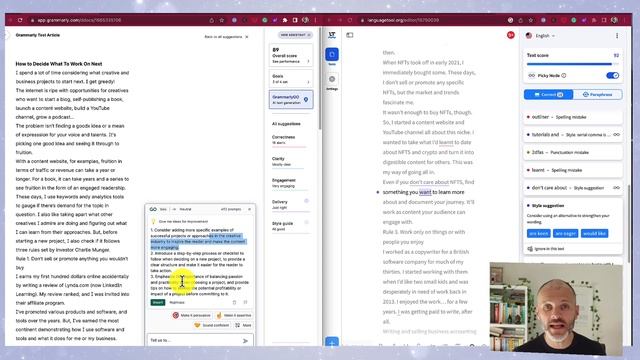Open the English language dropdown
Viewport: 640px width, 360px height.
coord(541,36)
